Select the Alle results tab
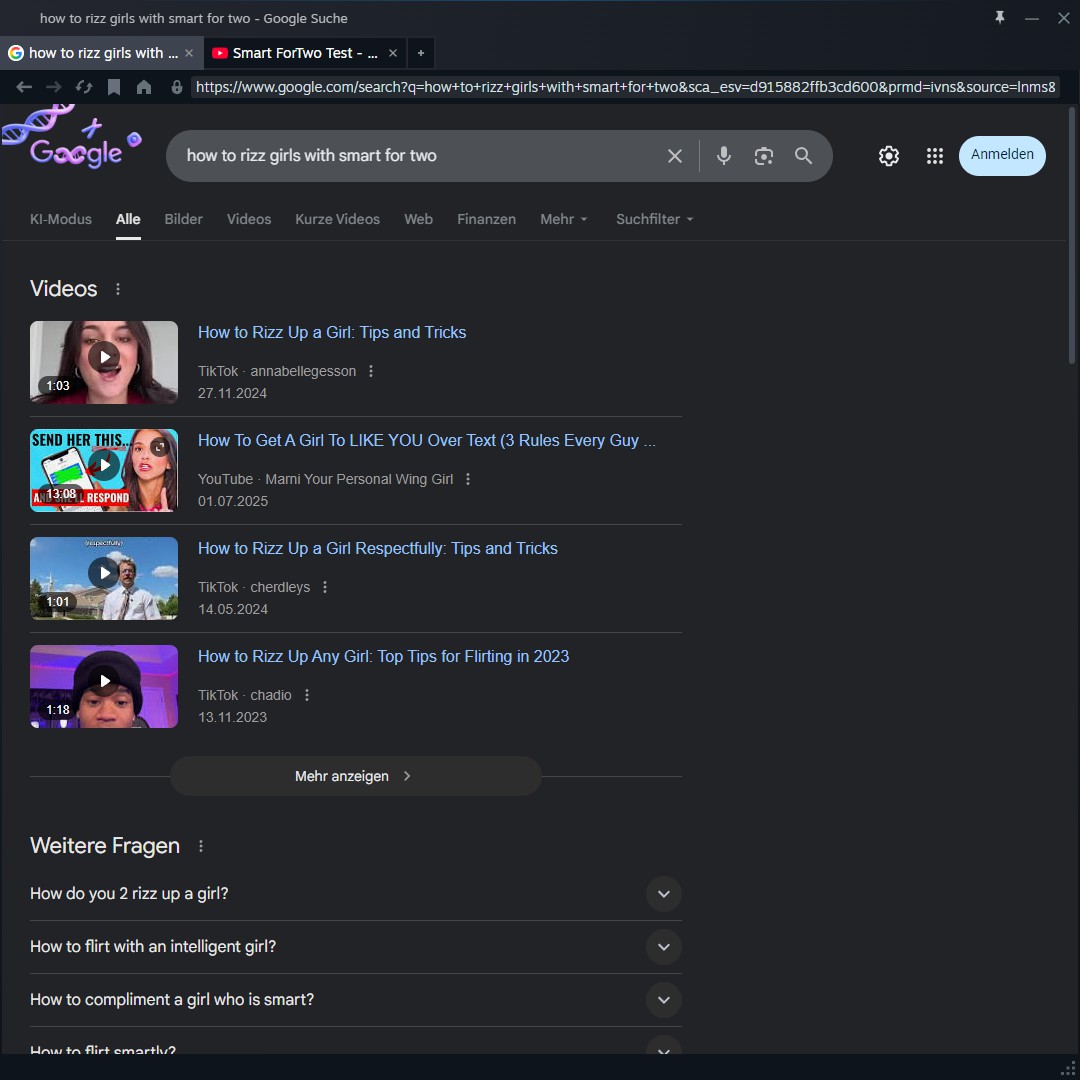 128,219
